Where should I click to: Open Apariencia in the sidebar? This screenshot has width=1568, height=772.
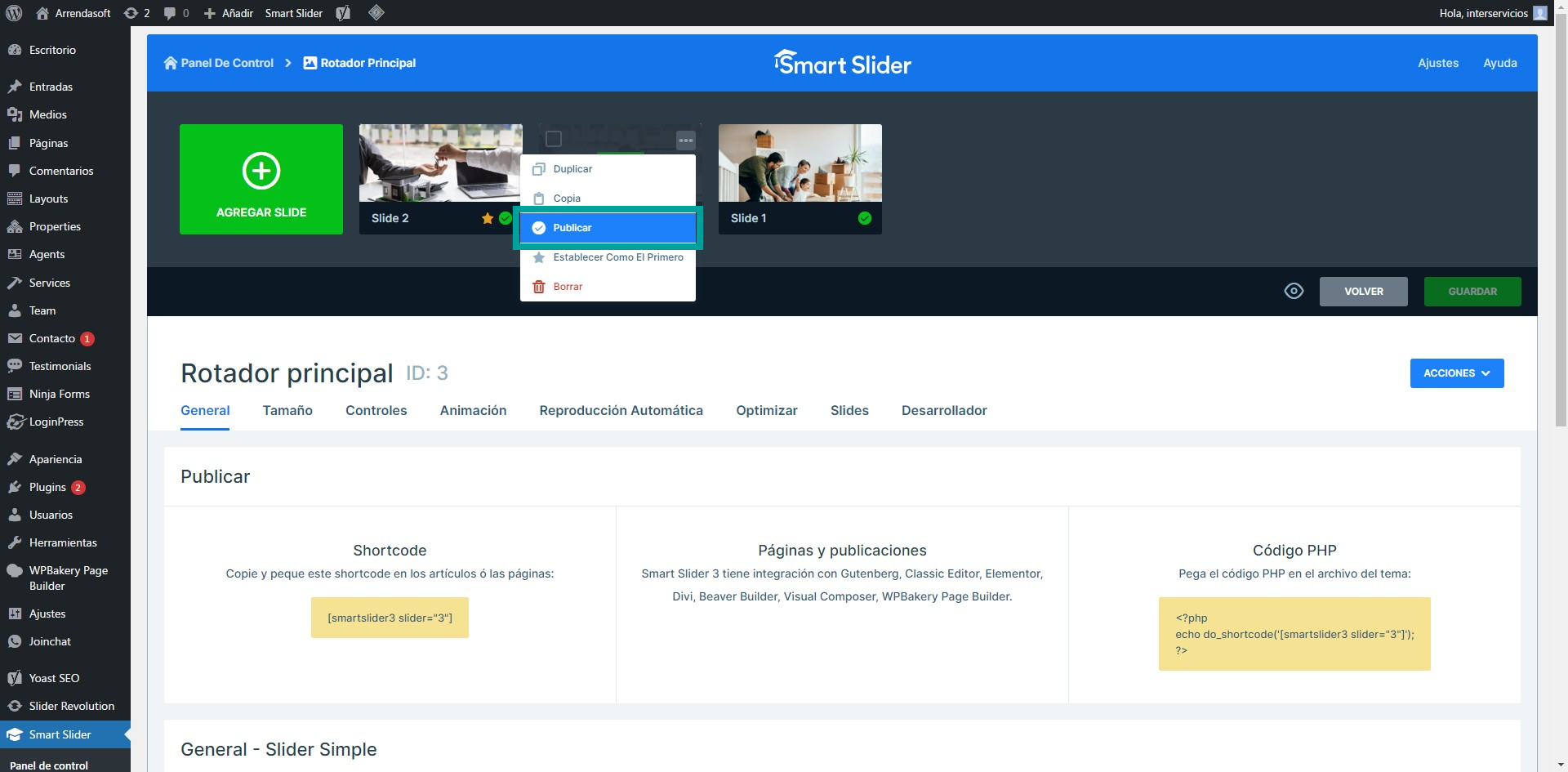(65, 459)
